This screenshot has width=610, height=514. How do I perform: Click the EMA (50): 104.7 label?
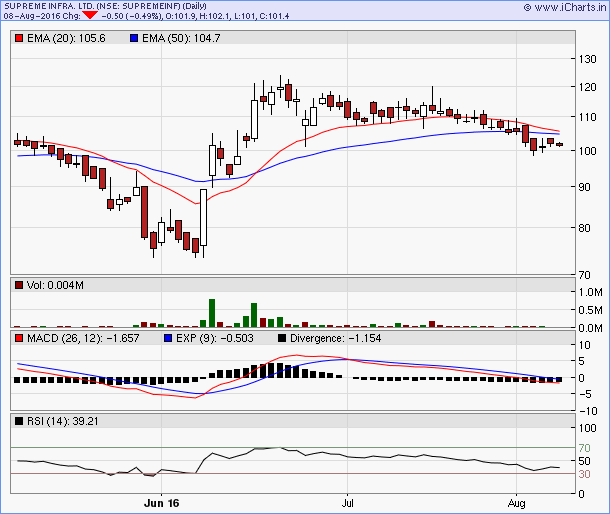181,38
